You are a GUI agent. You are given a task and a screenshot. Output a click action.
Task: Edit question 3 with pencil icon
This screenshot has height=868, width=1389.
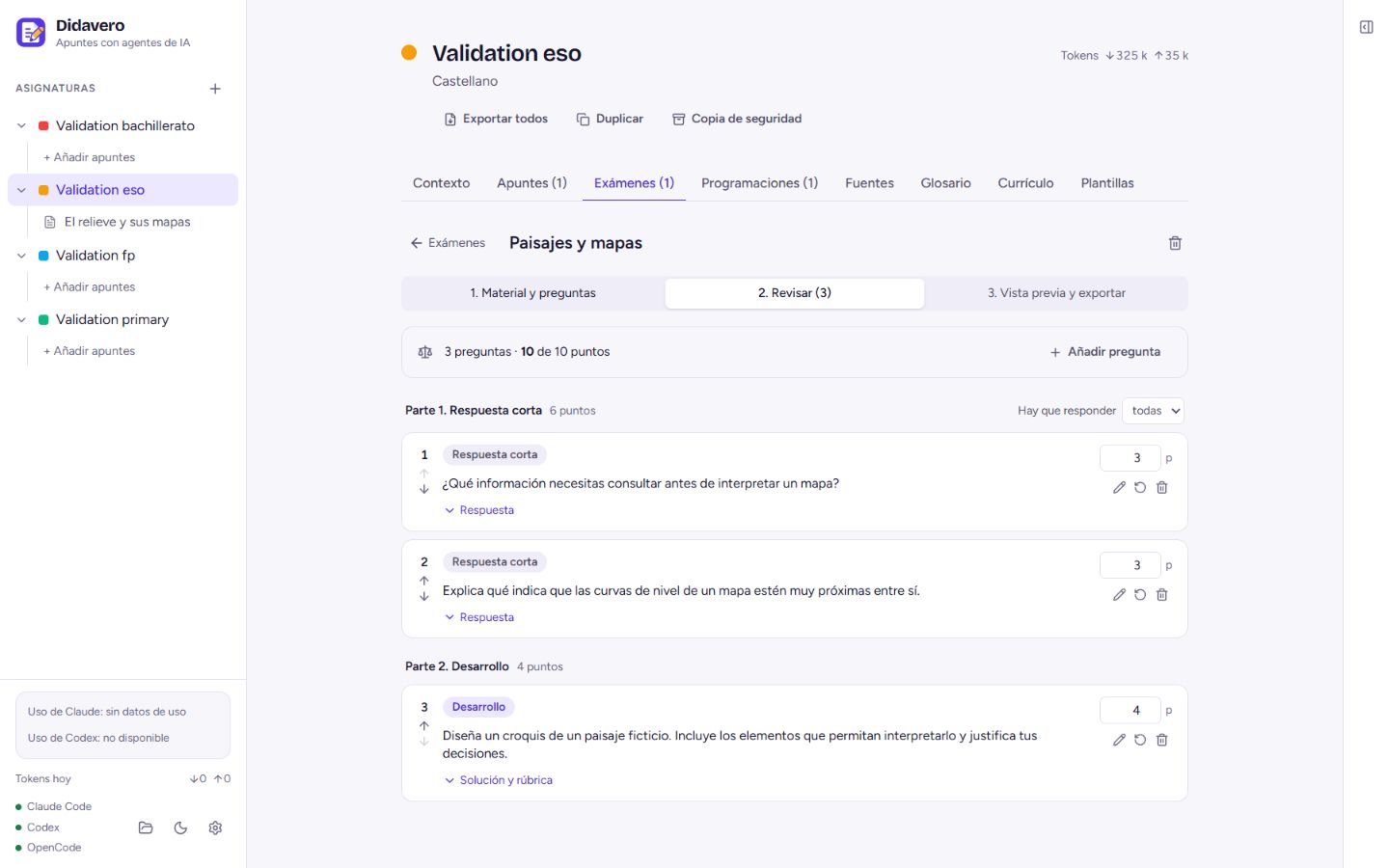point(1119,740)
